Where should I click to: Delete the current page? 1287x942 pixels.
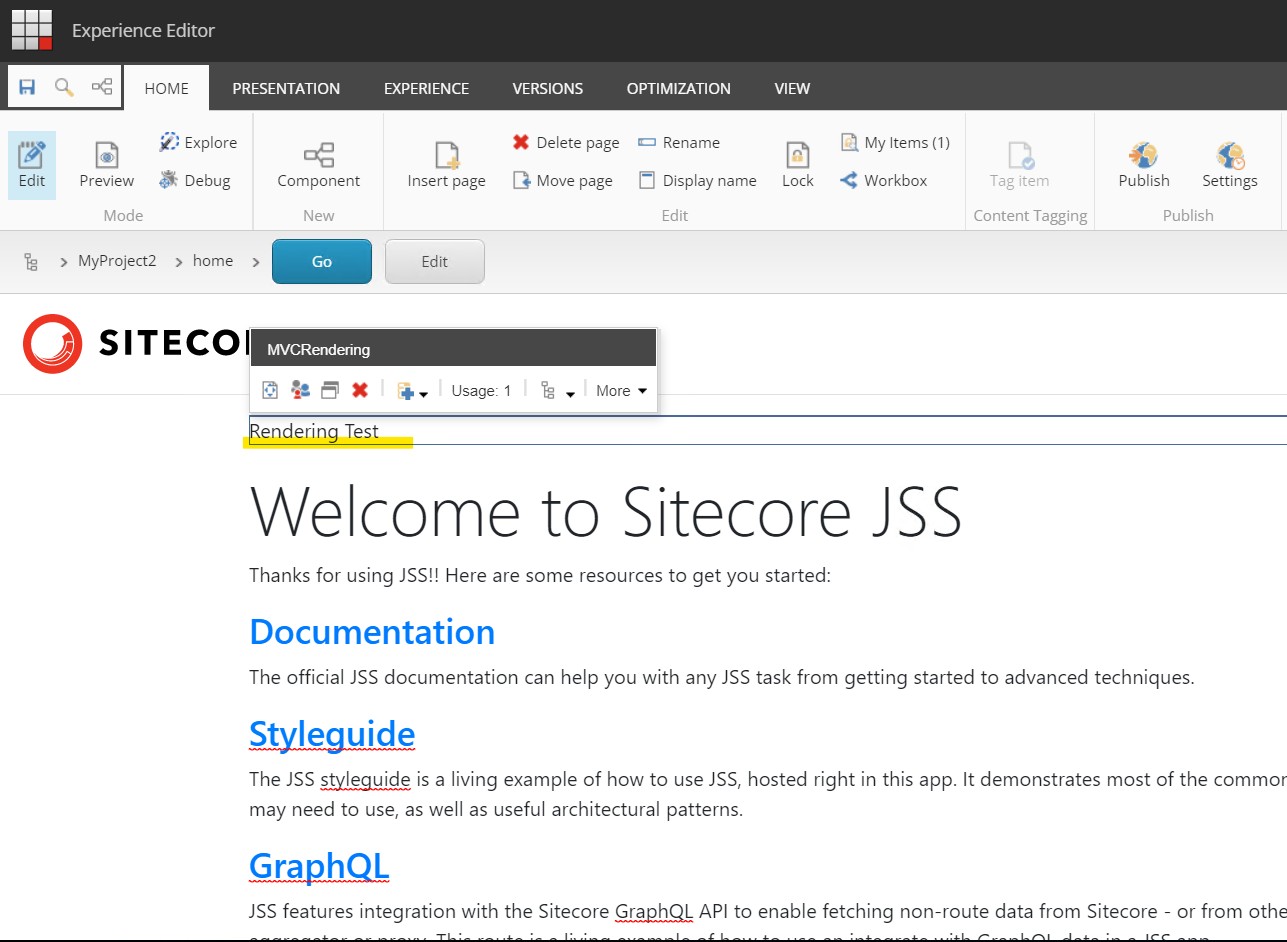[566, 143]
